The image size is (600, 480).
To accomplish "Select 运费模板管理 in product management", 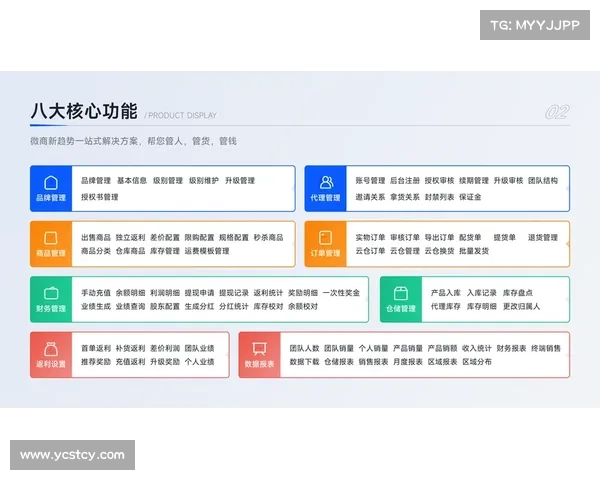I will (207, 251).
